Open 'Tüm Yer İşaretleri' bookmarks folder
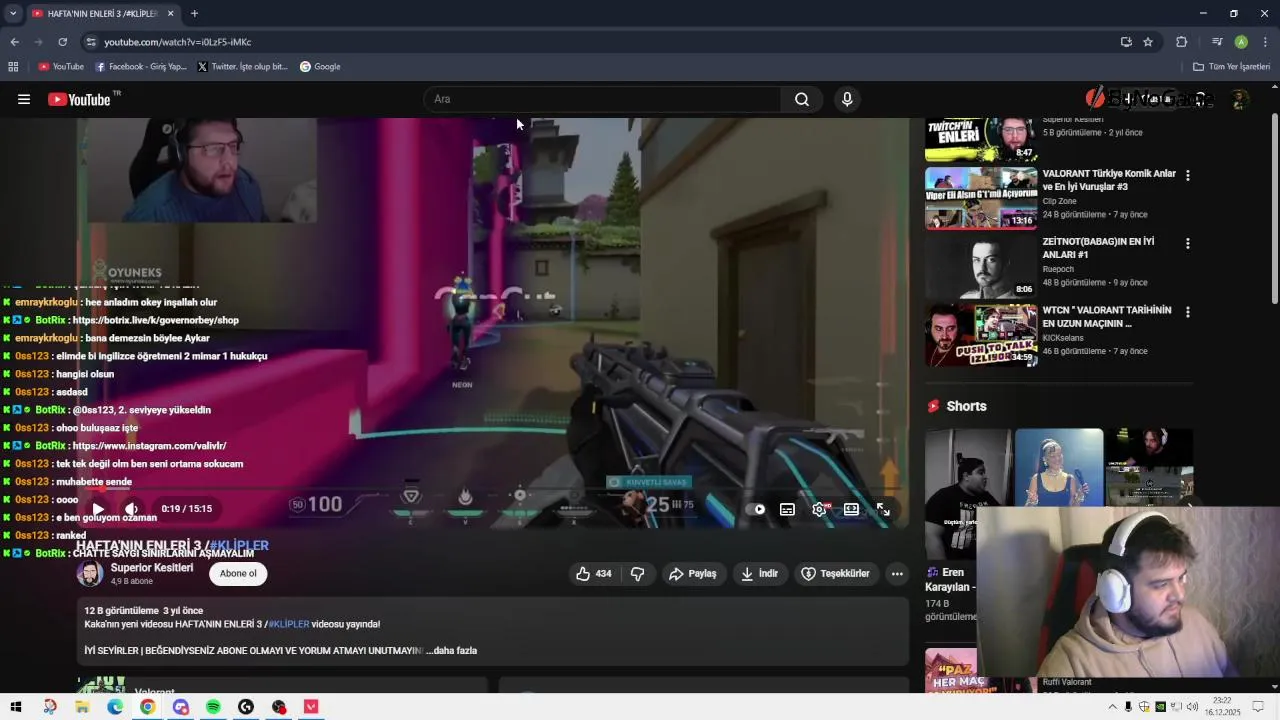 pos(1231,67)
